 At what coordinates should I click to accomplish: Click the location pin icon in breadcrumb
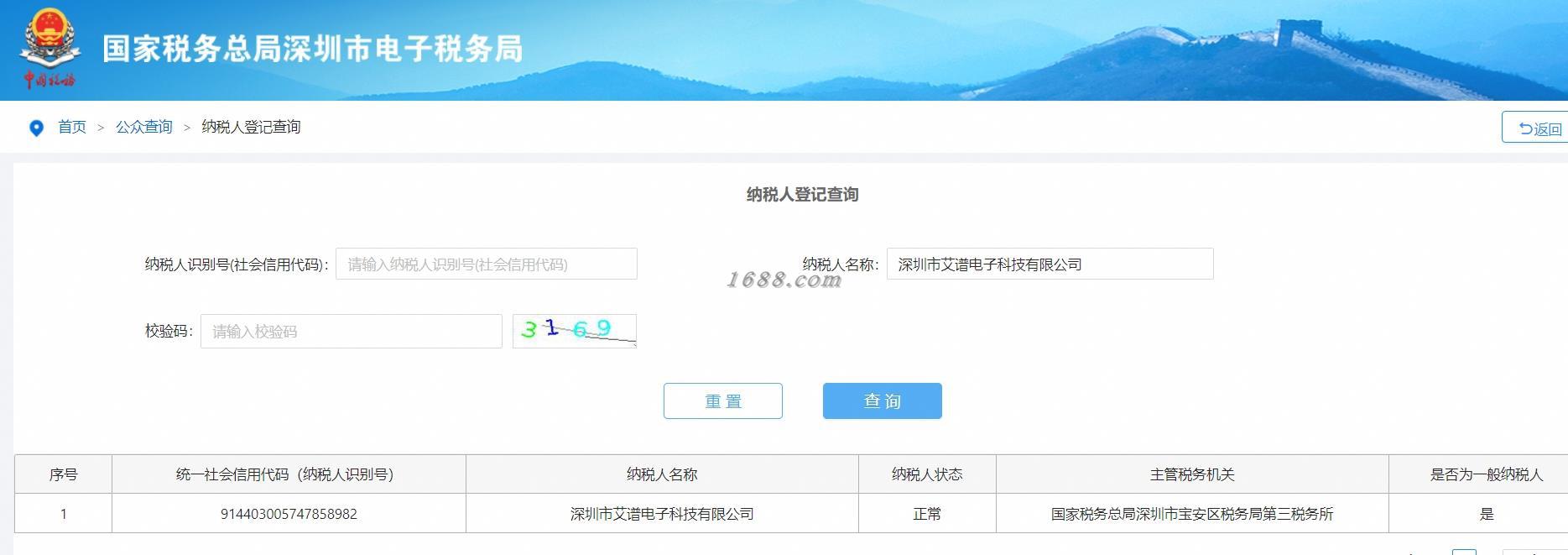click(36, 128)
